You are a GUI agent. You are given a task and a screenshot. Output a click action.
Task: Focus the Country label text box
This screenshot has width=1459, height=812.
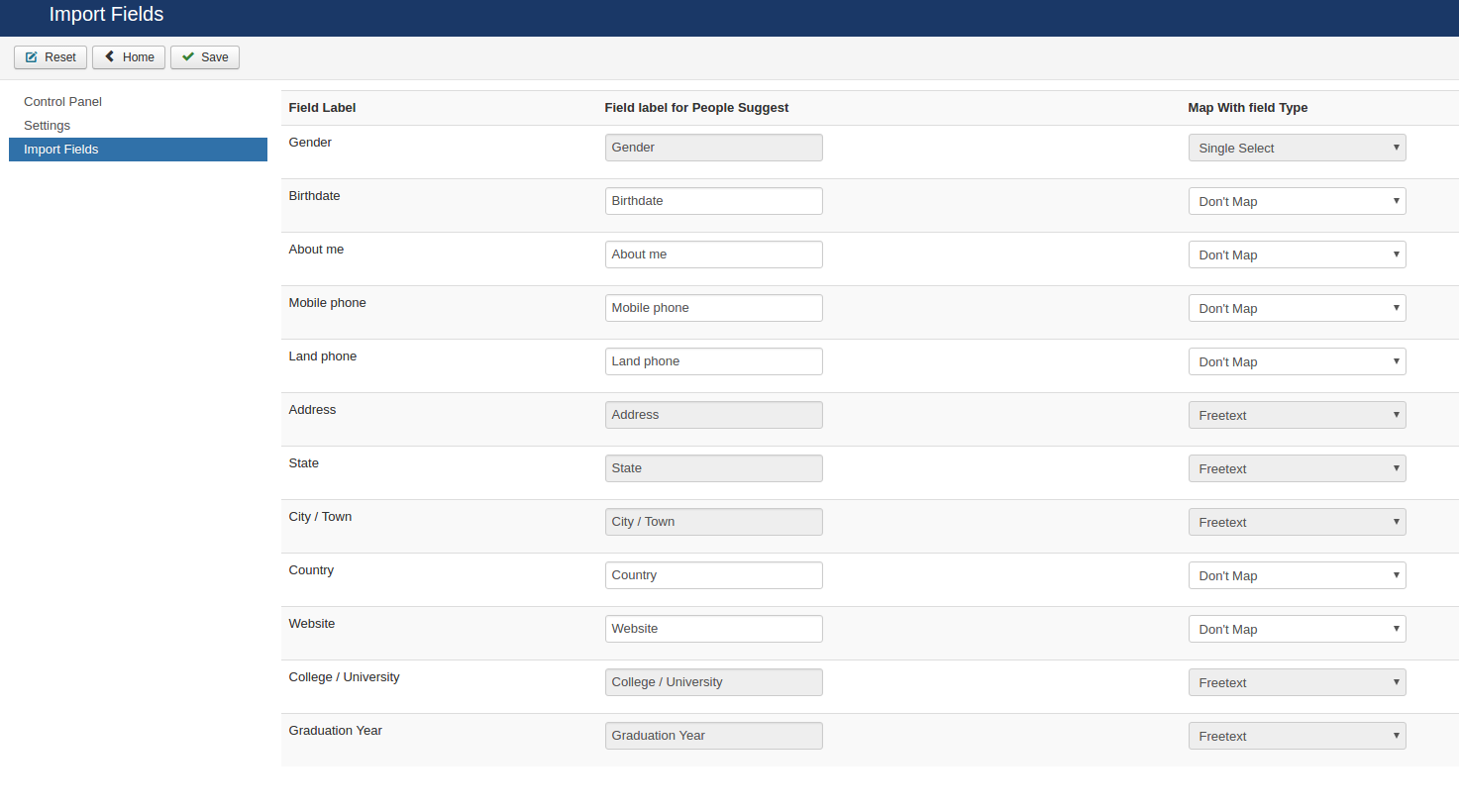(713, 575)
